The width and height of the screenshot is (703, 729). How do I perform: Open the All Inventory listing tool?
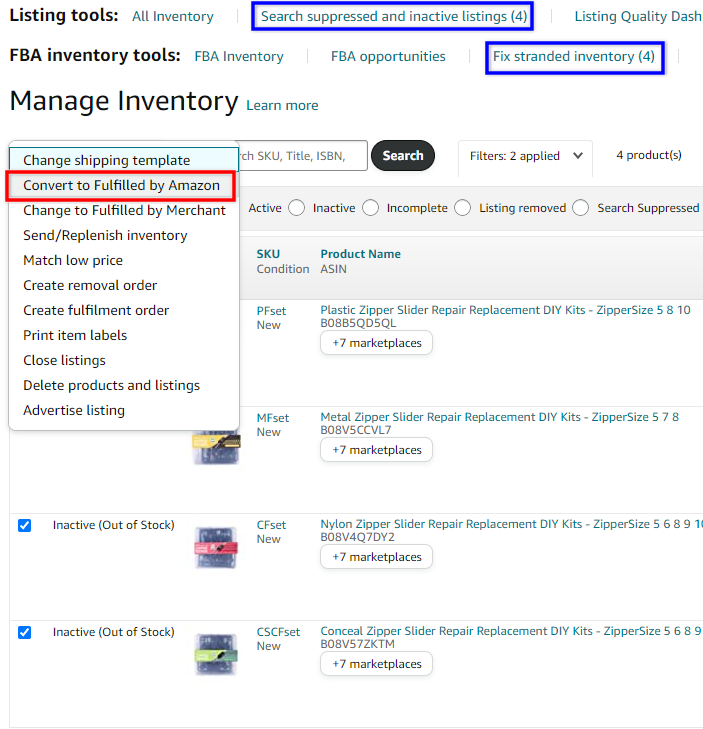(172, 16)
